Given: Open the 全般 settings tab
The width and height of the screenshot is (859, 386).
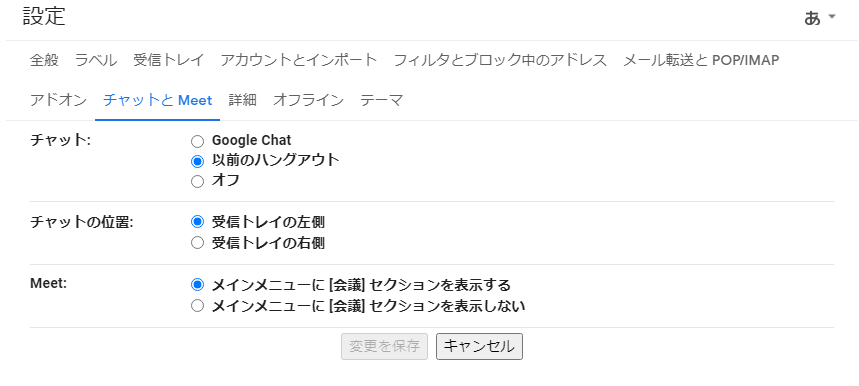Looking at the screenshot, I should coord(44,60).
